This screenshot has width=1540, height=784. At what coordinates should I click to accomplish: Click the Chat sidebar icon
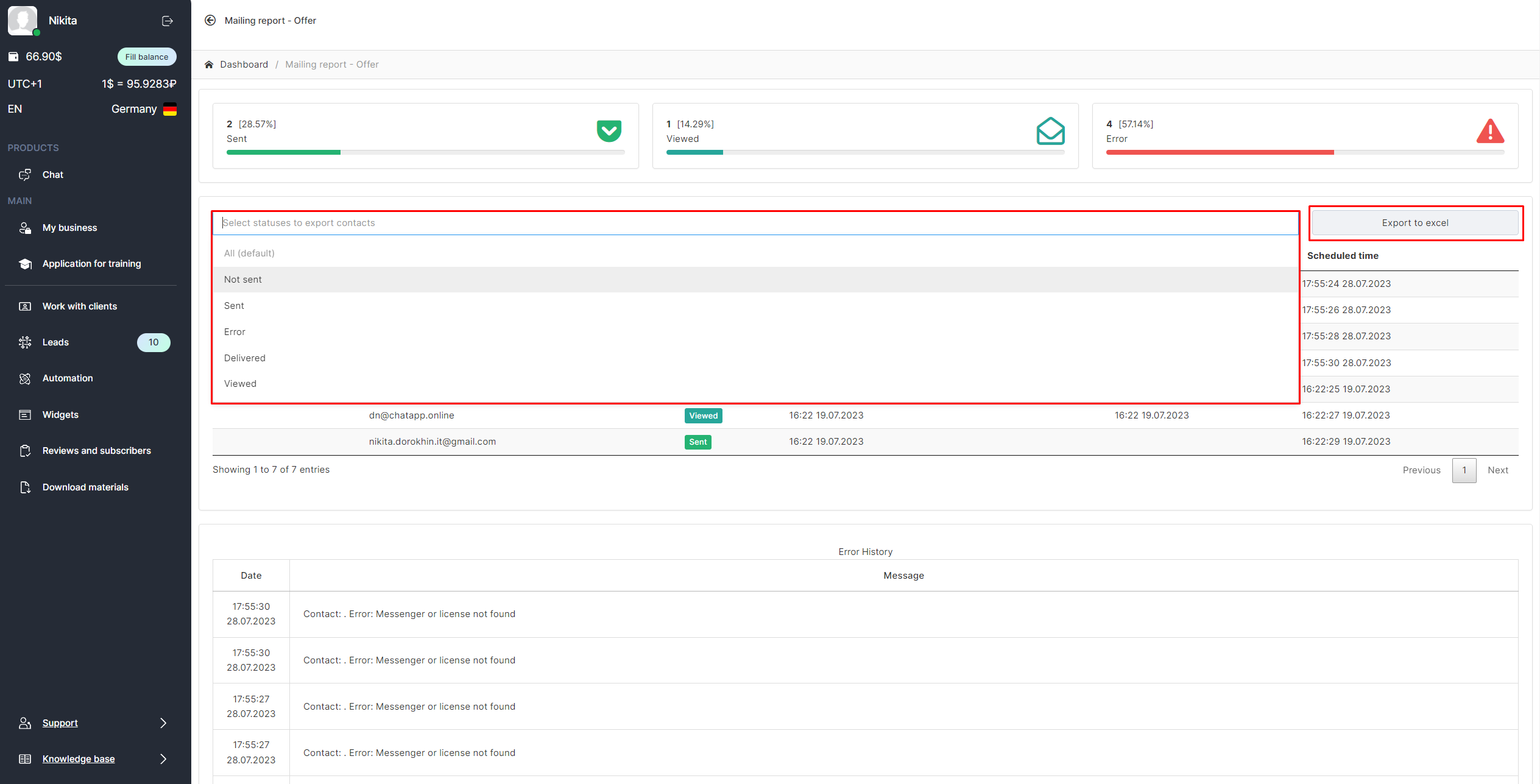click(x=25, y=175)
